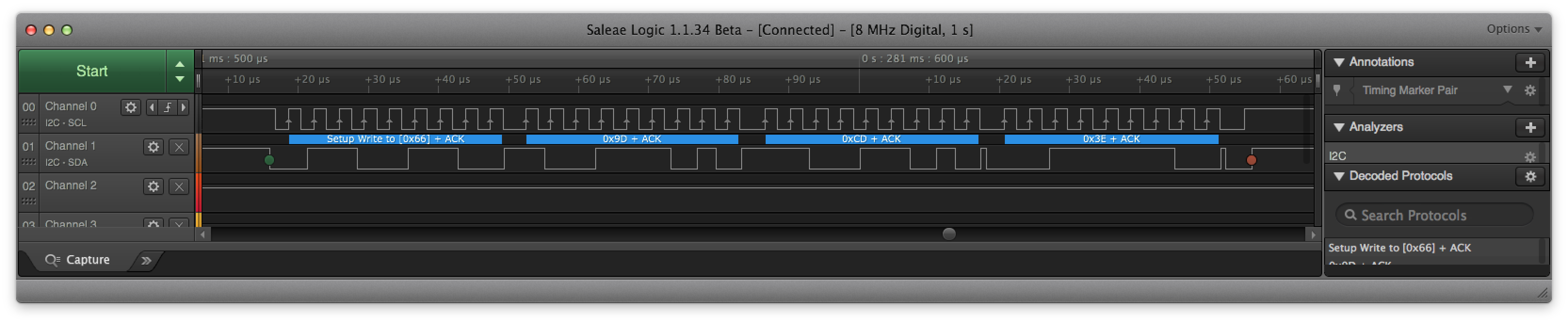Click the timing marker pin icon
The width and height of the screenshot is (1568, 323).
(1337, 90)
